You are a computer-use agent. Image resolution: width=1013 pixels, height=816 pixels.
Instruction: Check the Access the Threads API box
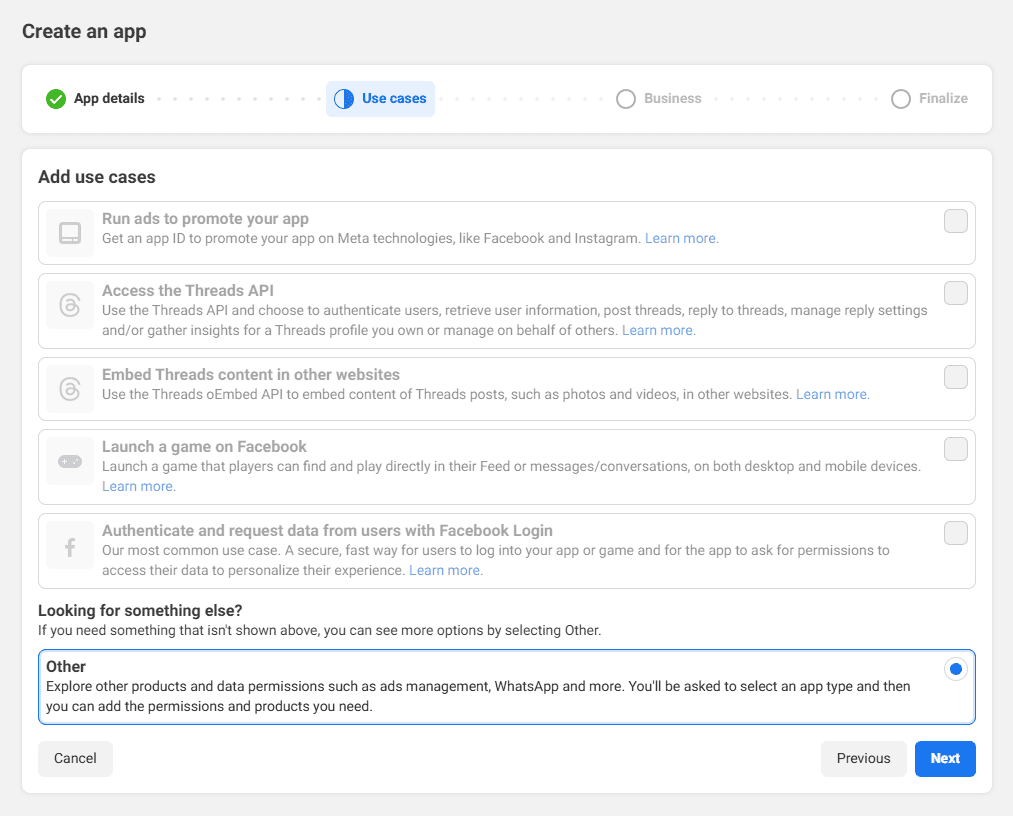[956, 293]
